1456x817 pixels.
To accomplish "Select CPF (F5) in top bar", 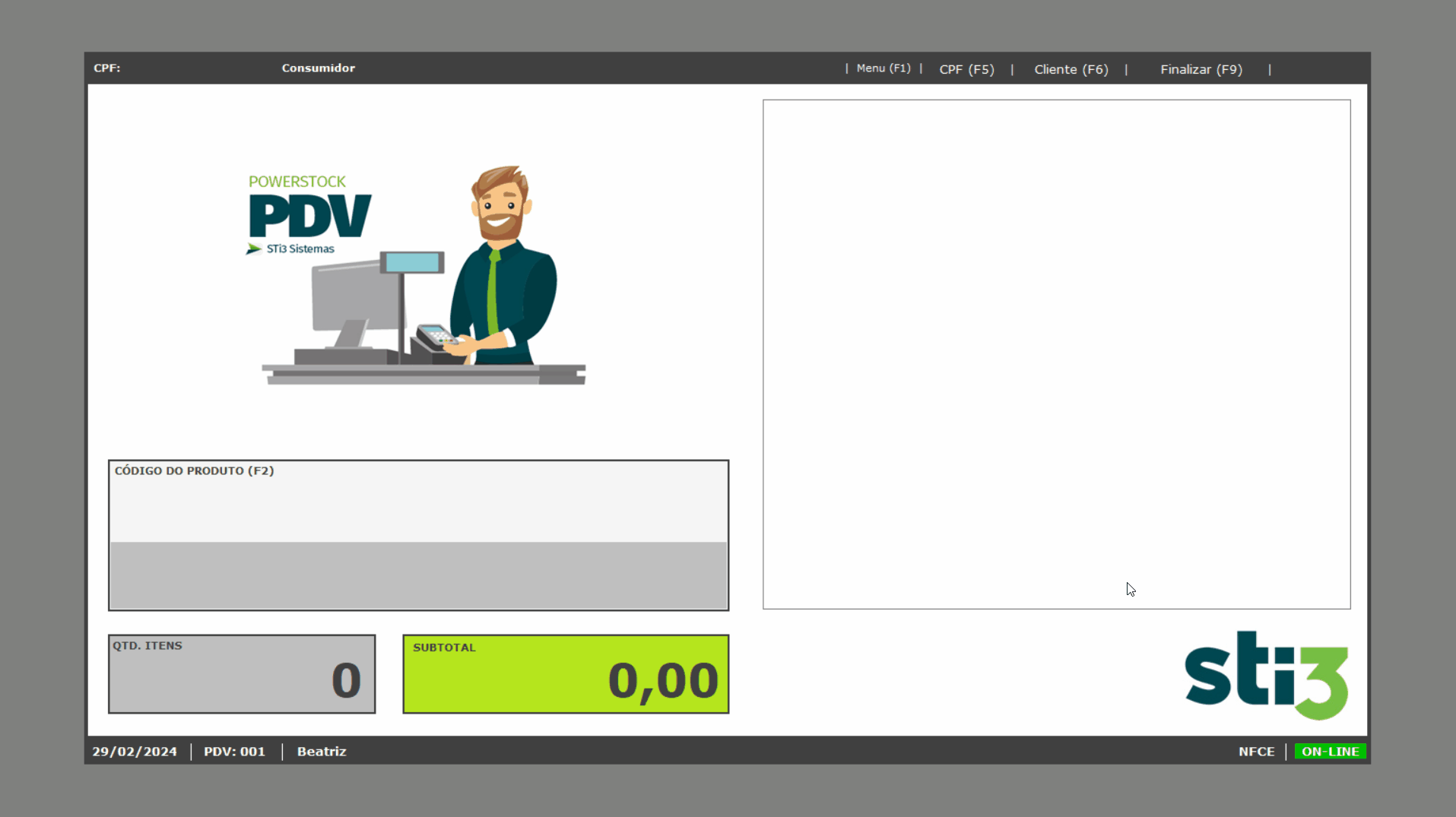I will [966, 69].
